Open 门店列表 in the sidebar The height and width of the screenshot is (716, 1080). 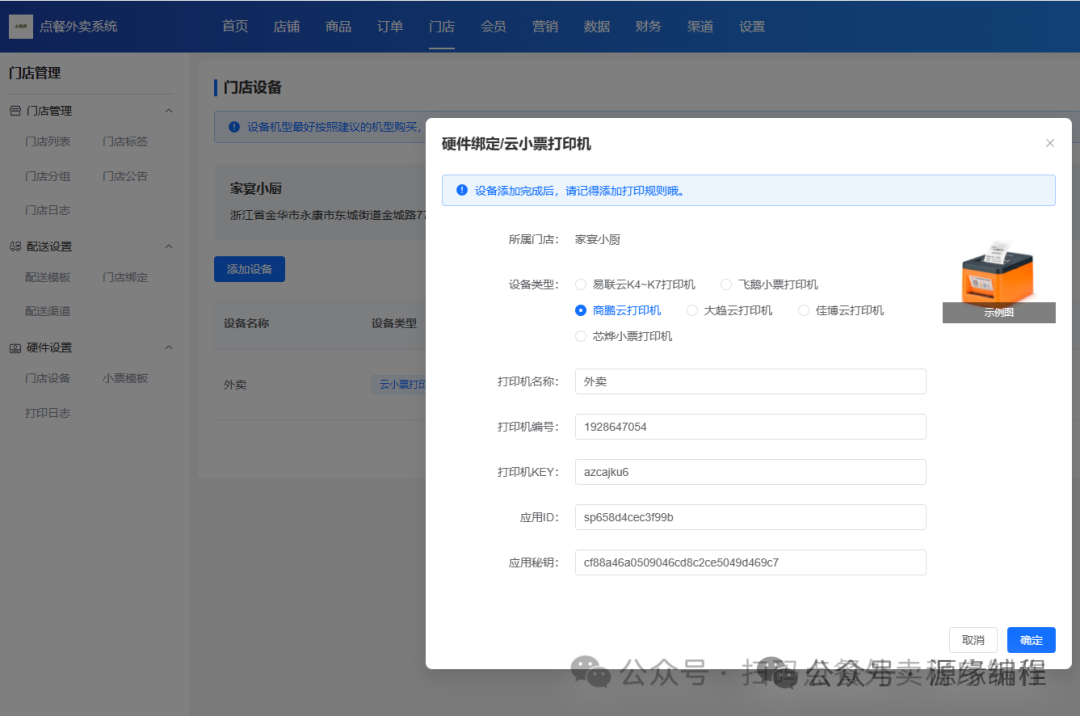tap(48, 141)
